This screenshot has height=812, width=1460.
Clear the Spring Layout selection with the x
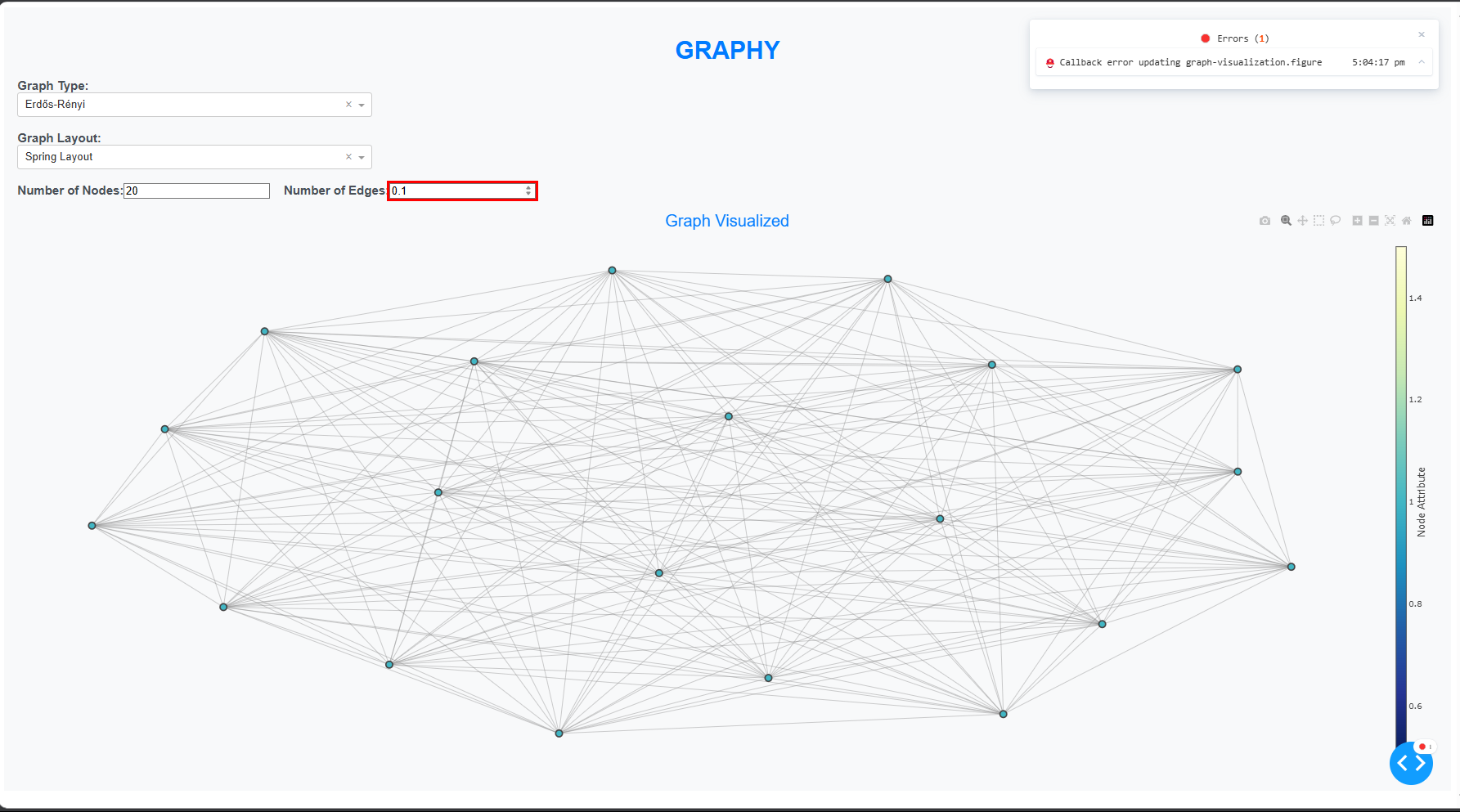[348, 157]
